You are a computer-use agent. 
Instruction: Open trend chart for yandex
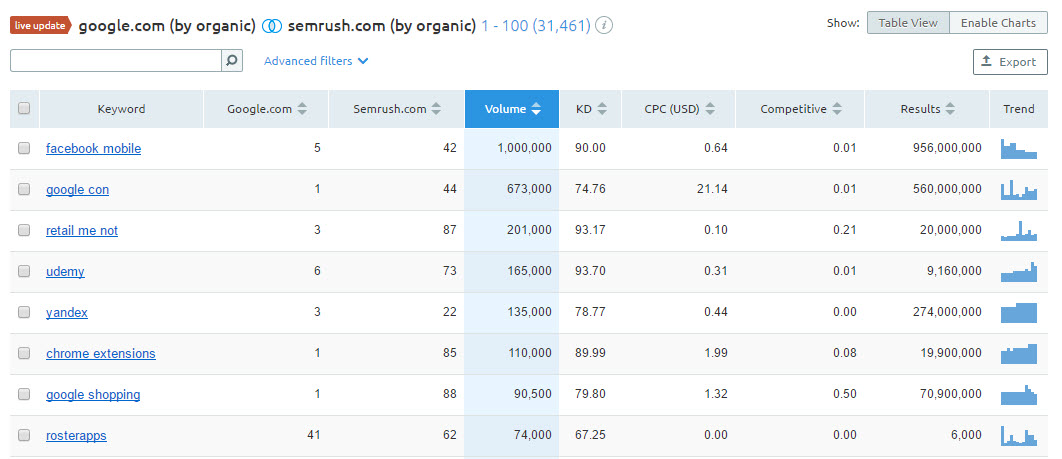coord(1019,313)
